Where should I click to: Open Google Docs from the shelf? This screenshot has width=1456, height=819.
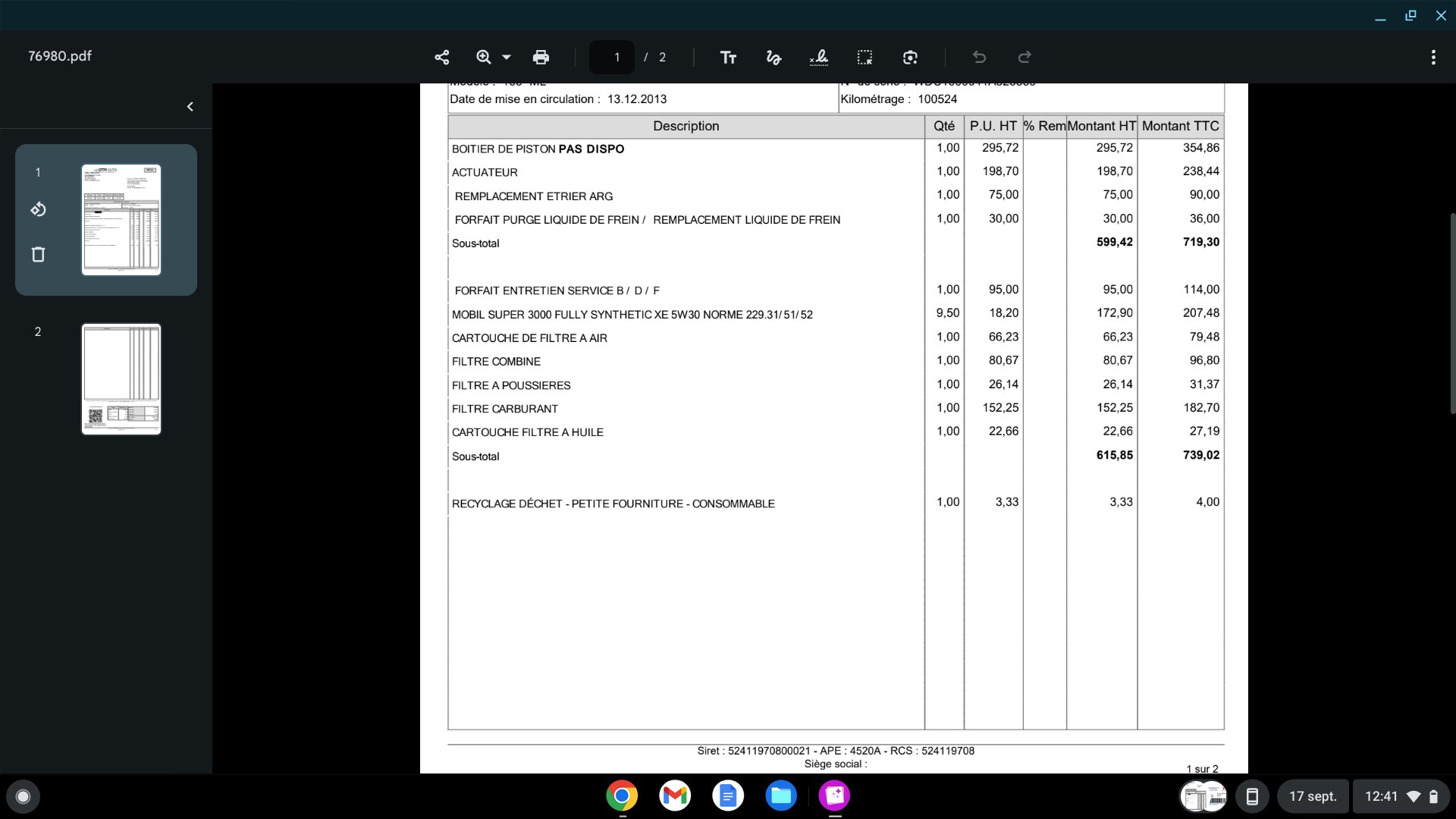coord(728,795)
